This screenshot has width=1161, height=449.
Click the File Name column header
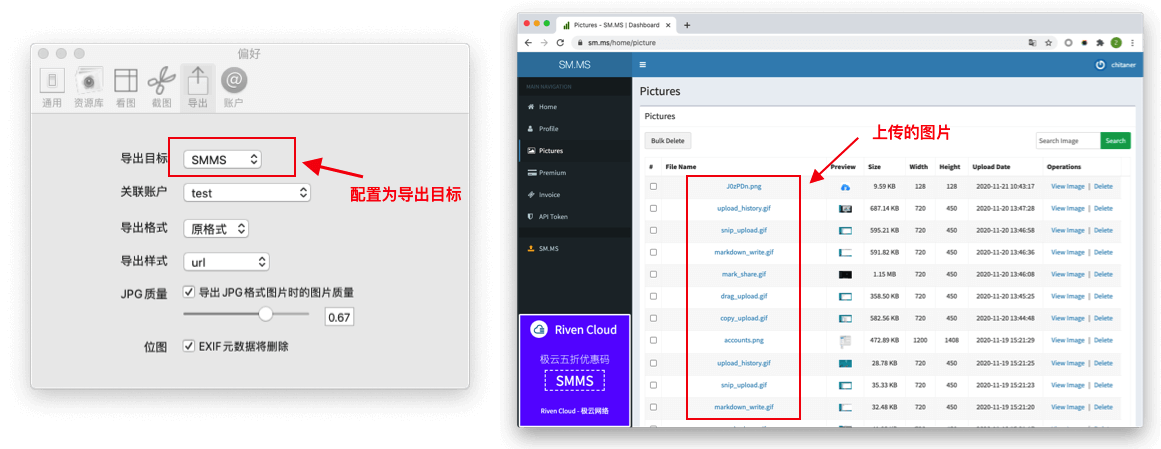(x=680, y=167)
